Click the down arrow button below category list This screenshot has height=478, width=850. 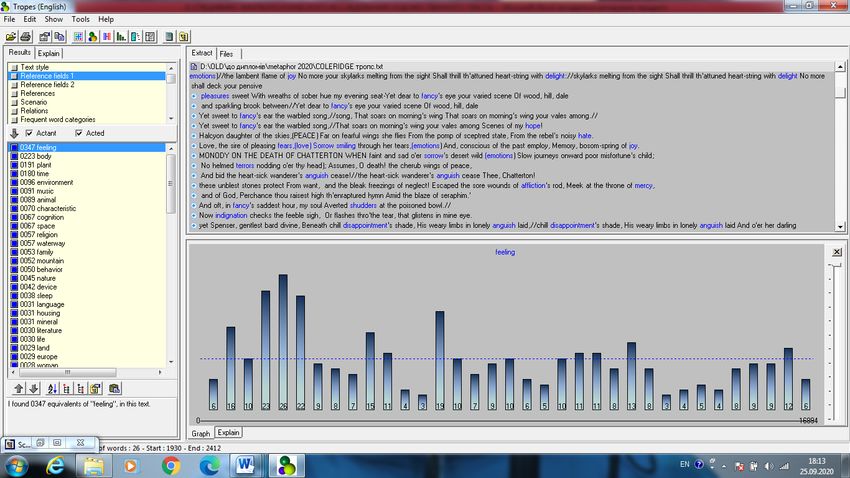pos(34,389)
